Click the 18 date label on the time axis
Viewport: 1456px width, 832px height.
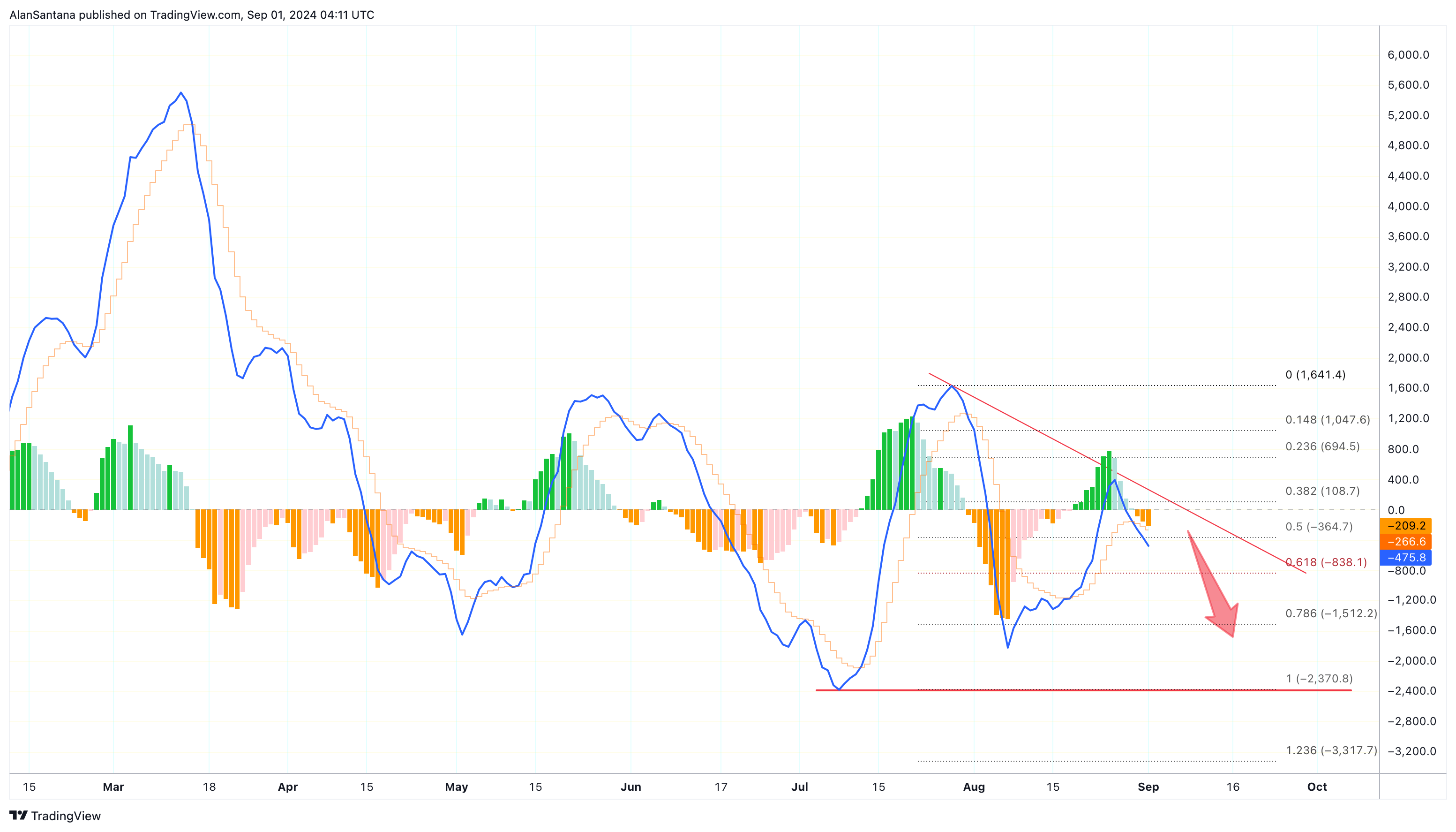(209, 787)
